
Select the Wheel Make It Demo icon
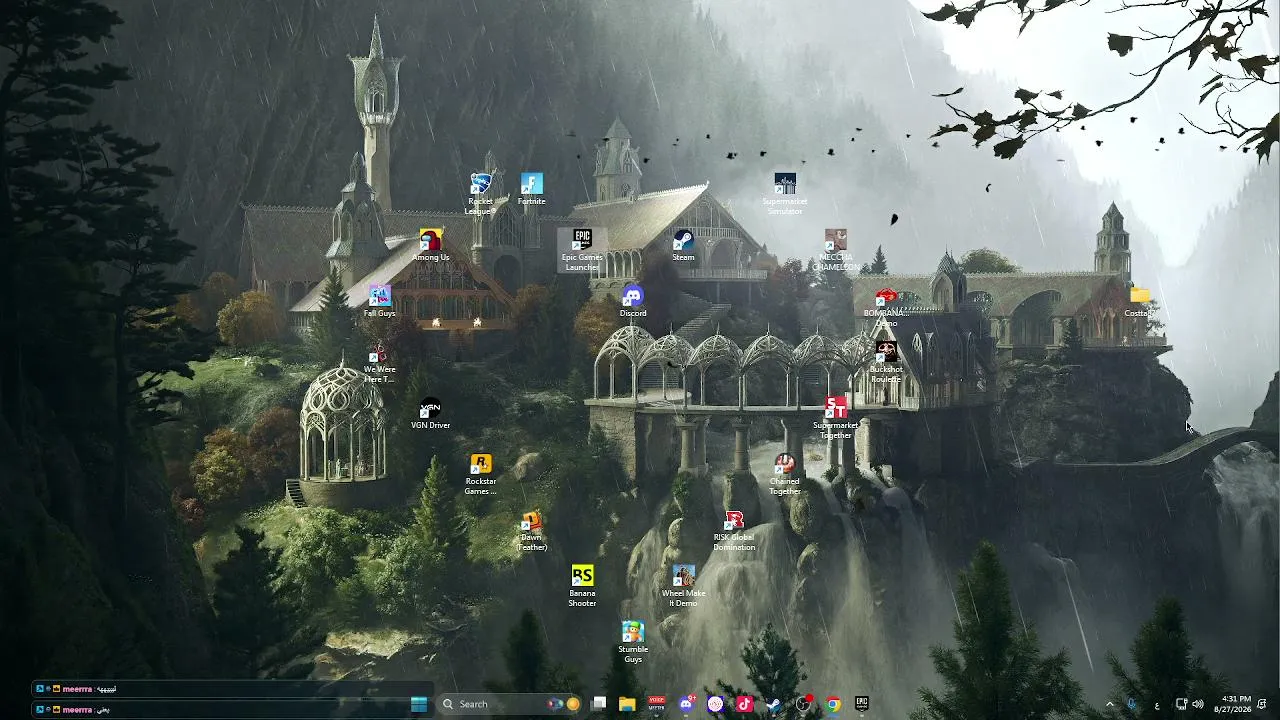[683, 585]
